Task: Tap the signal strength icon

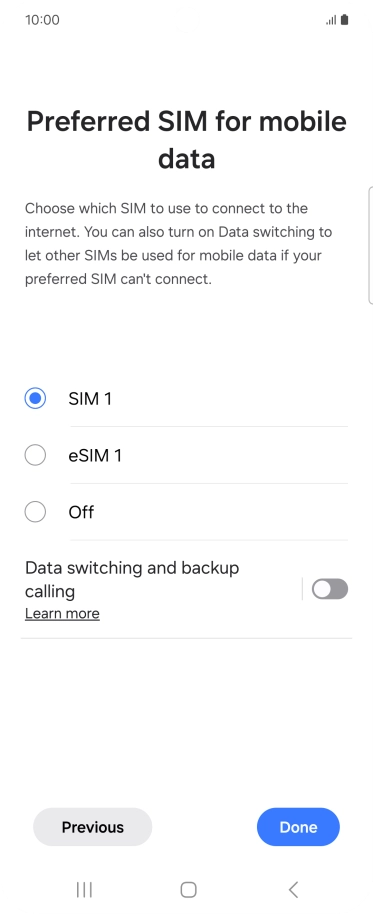Action: click(331, 20)
